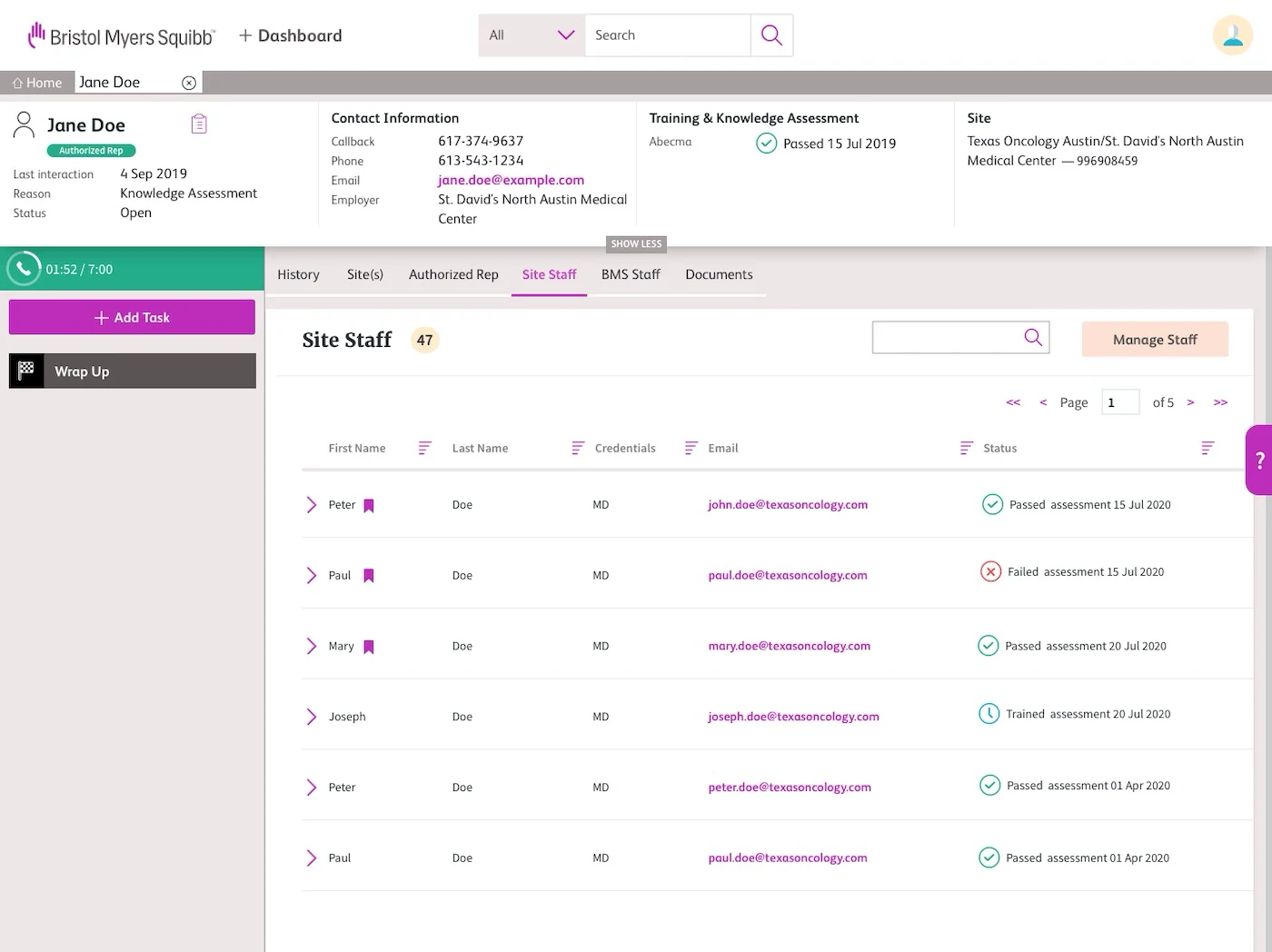Click the Add Task button
The height and width of the screenshot is (952, 1272).
coord(132,317)
